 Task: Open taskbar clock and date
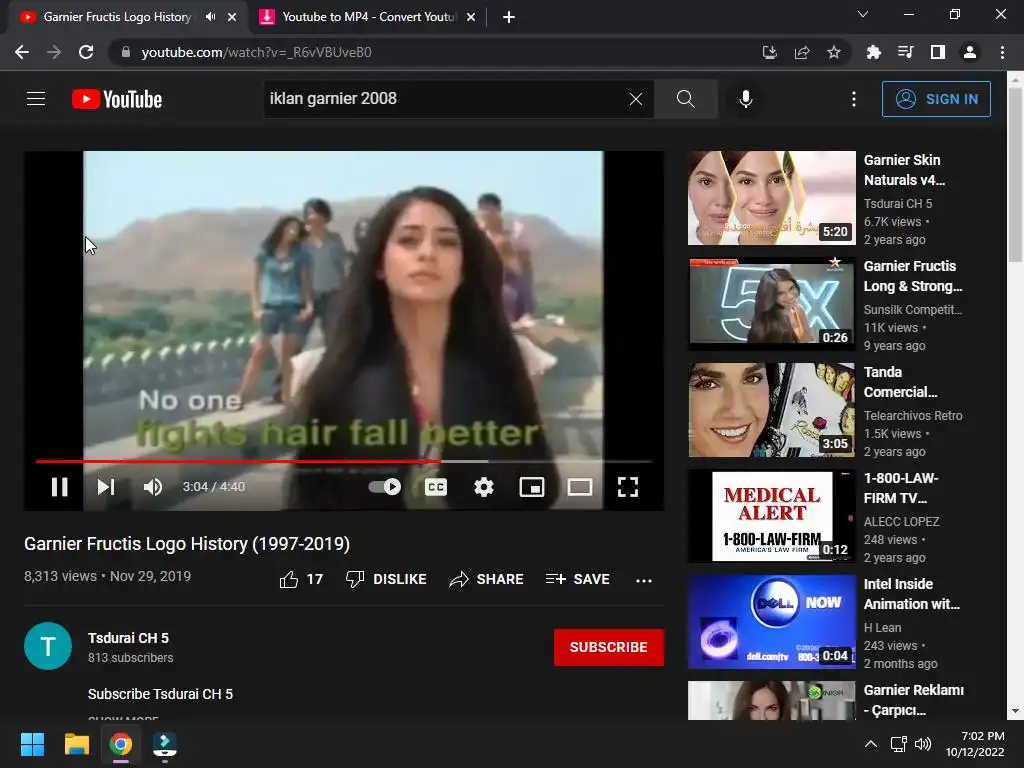975,744
